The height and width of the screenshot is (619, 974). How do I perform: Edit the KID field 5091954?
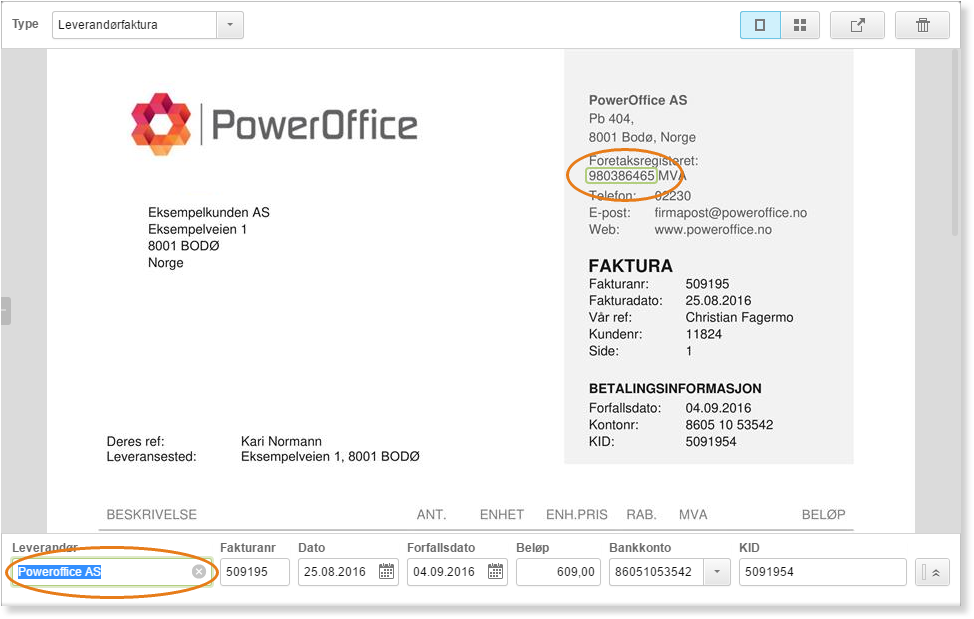point(822,572)
